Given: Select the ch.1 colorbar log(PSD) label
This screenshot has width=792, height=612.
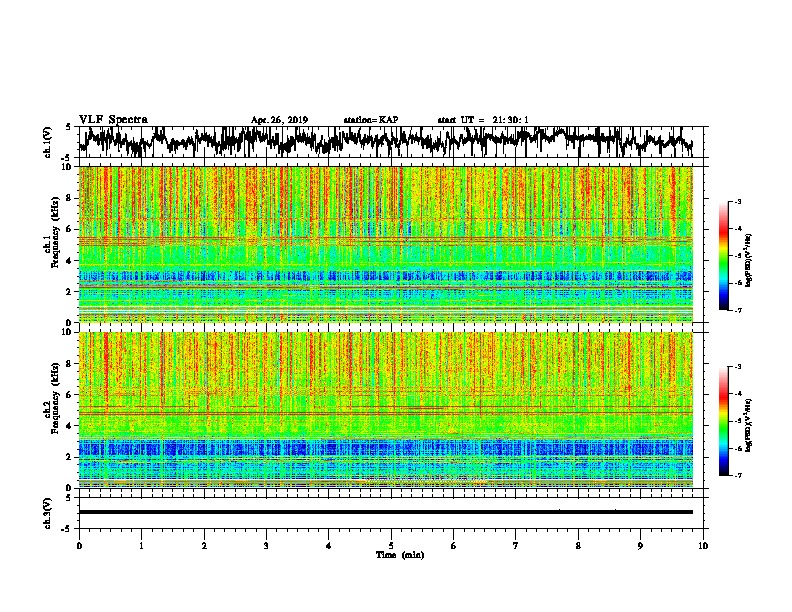Looking at the screenshot, I should coord(749,260).
